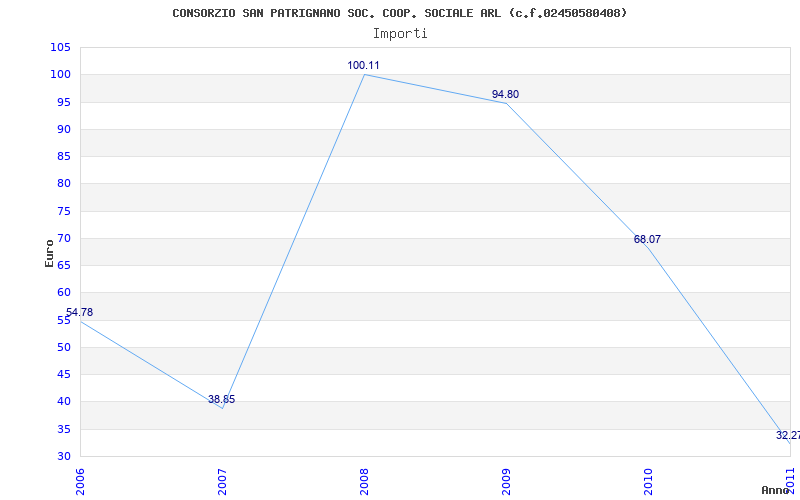The height and width of the screenshot is (500, 800).
Task: Click the 90 y-axis tick label
Action: coord(64,129)
